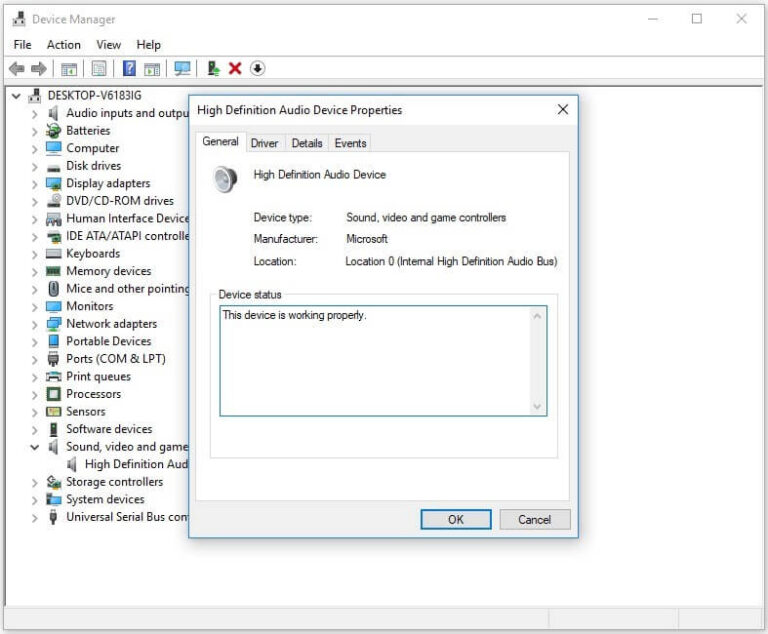This screenshot has height=634, width=768.
Task: Click the blue Help toolbar icon
Action: pyautogui.click(x=129, y=68)
